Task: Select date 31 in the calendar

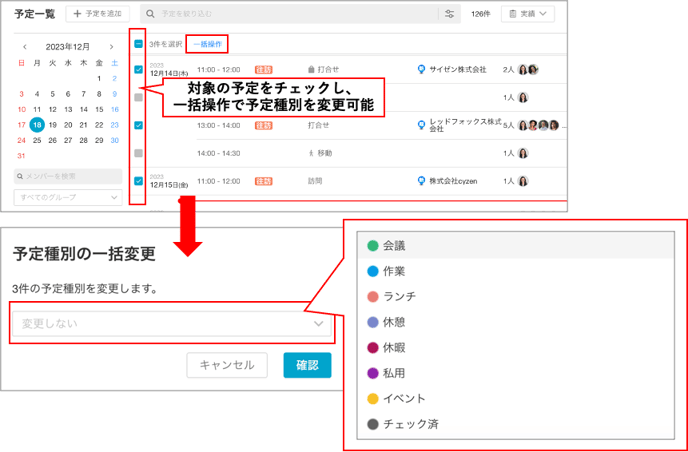Action: (x=21, y=156)
